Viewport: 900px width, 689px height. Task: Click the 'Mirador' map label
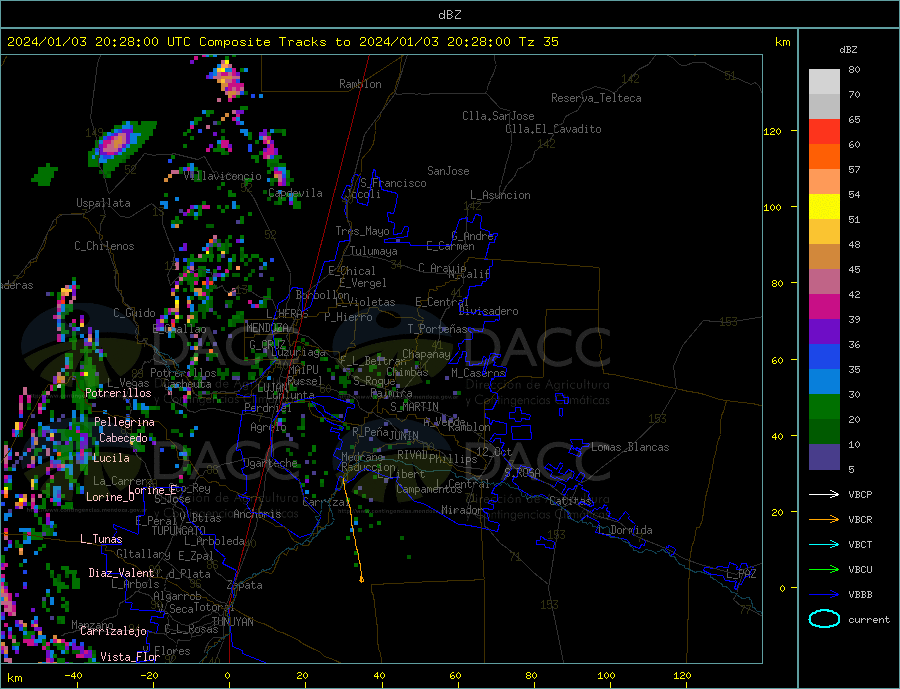tap(462, 510)
